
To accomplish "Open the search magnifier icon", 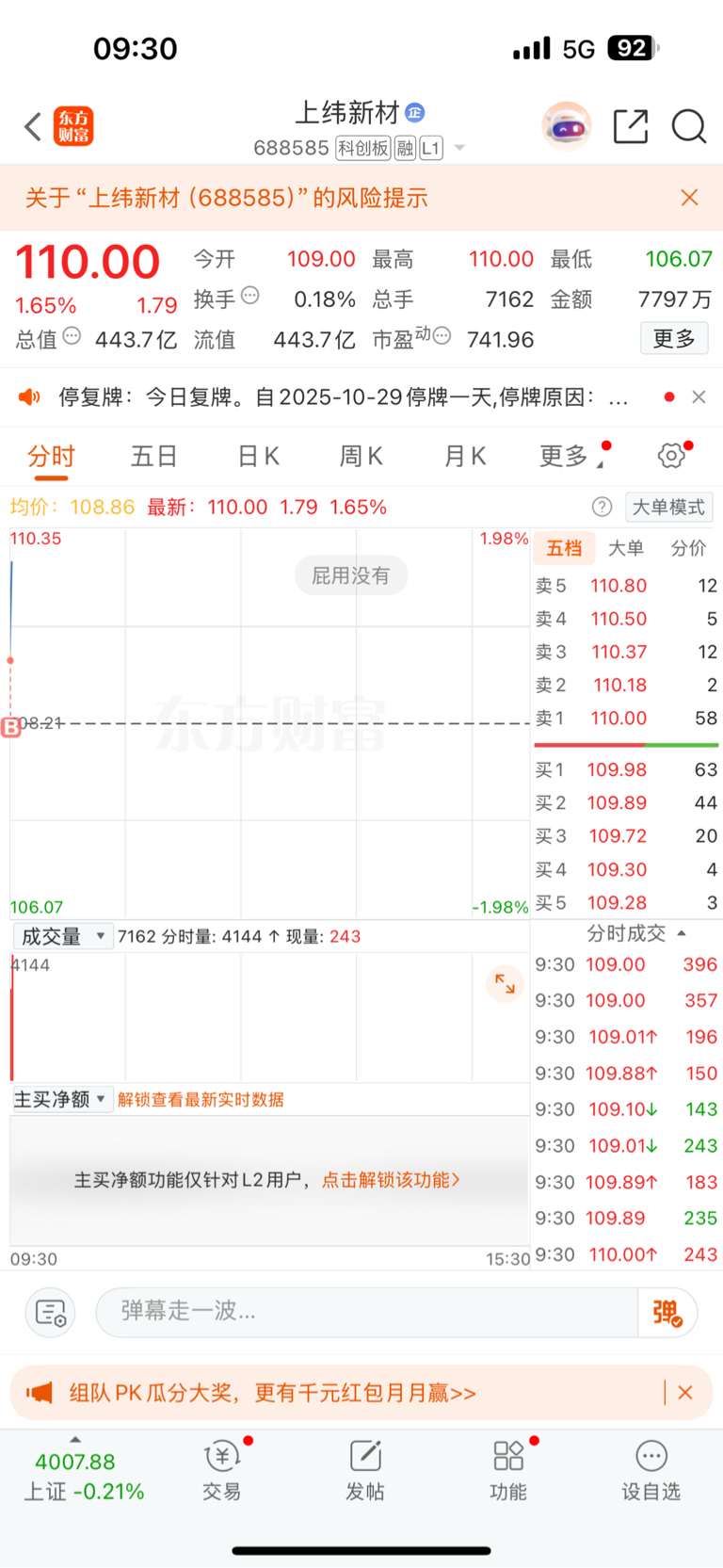I will (x=688, y=126).
